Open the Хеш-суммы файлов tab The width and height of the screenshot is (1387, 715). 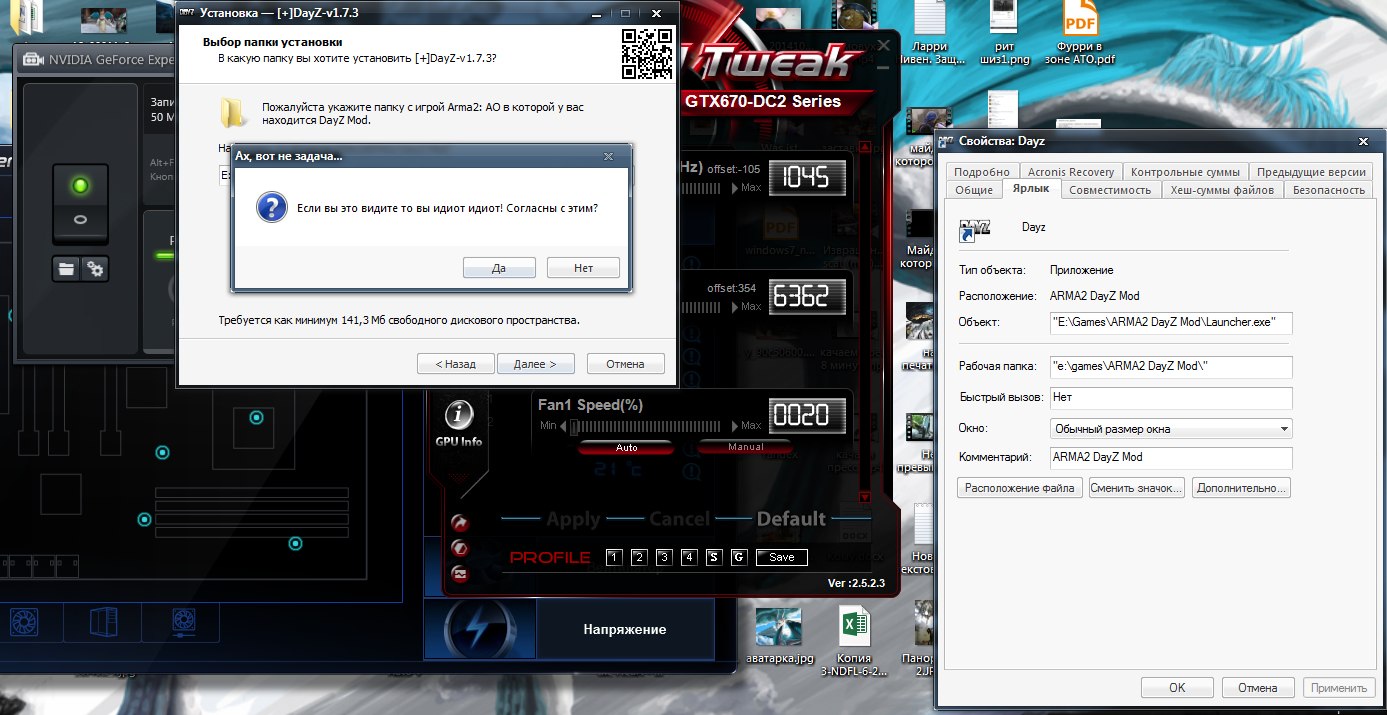pos(1222,189)
